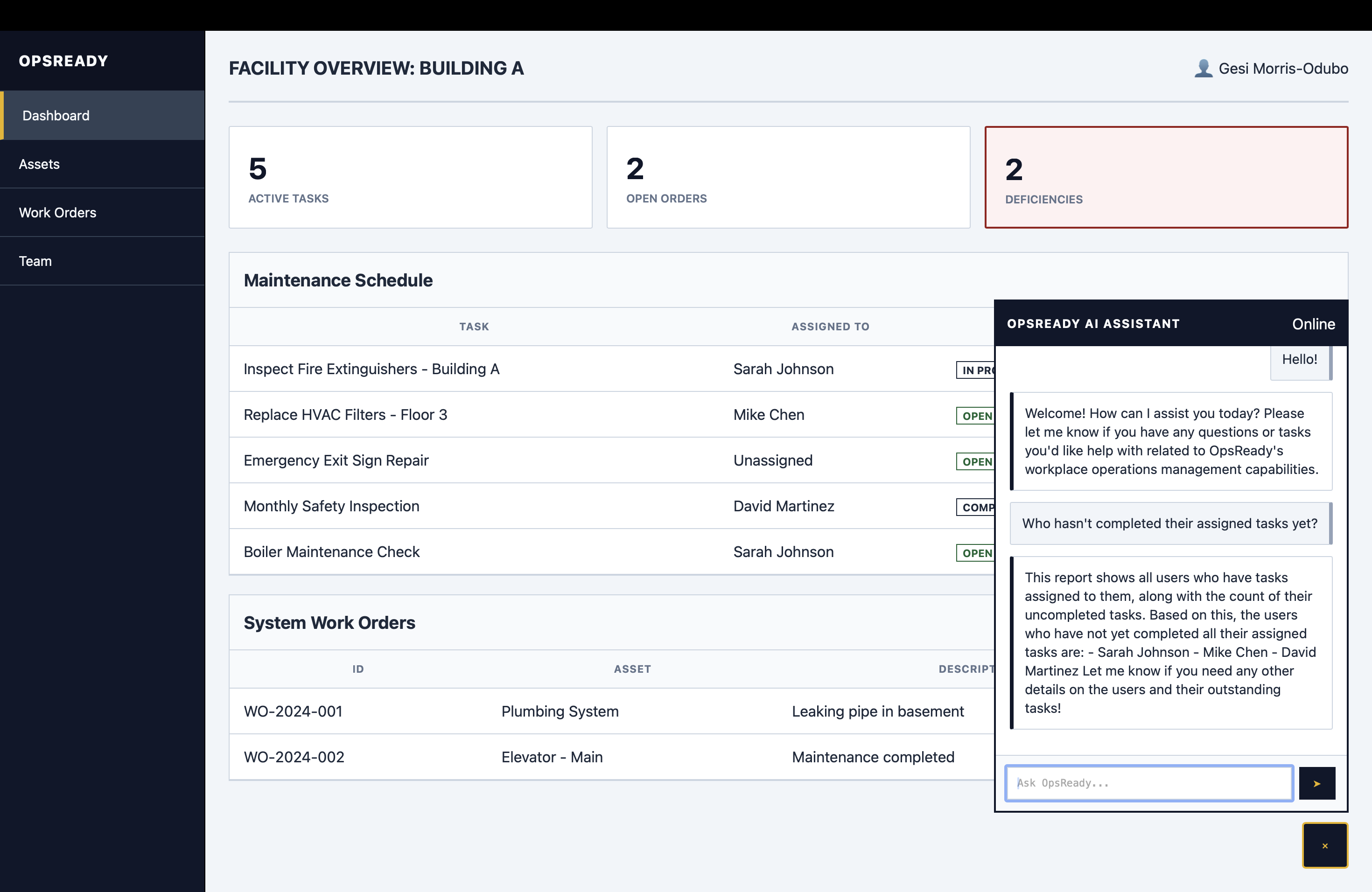Click the OPSREADY logo text
1372x892 pixels.
pos(63,61)
